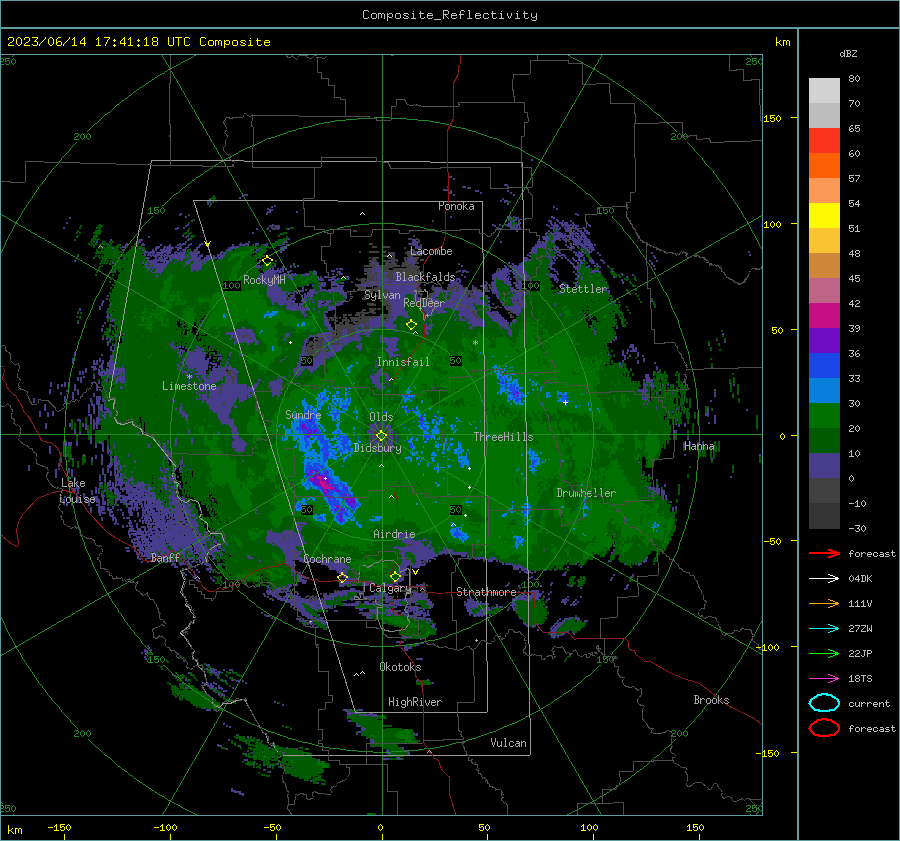The image size is (900, 841).
Task: Click the red forecast ellipse icon
Action: [x=824, y=728]
